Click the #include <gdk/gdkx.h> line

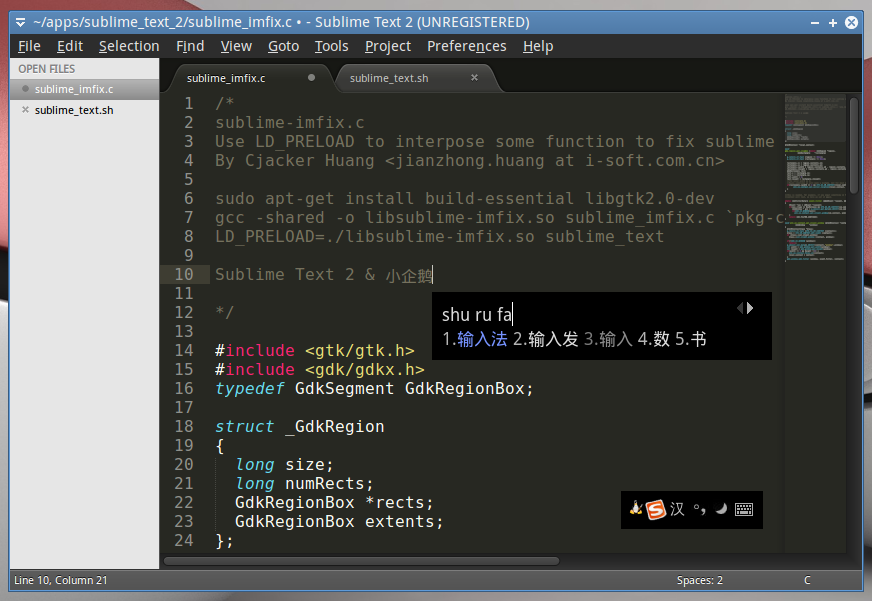pyautogui.click(x=320, y=370)
